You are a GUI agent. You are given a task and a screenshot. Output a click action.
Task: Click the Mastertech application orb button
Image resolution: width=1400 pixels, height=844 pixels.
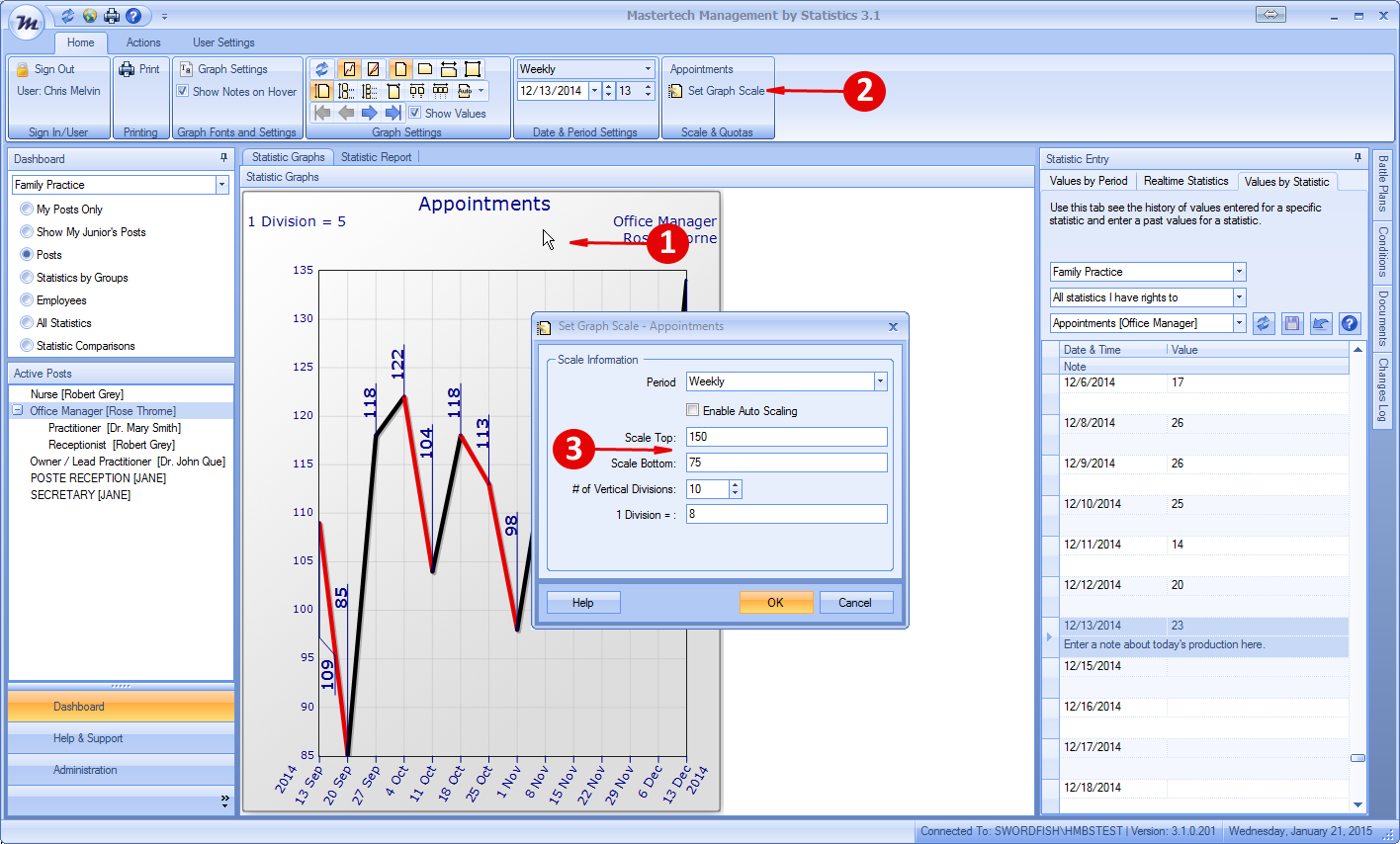(x=27, y=22)
